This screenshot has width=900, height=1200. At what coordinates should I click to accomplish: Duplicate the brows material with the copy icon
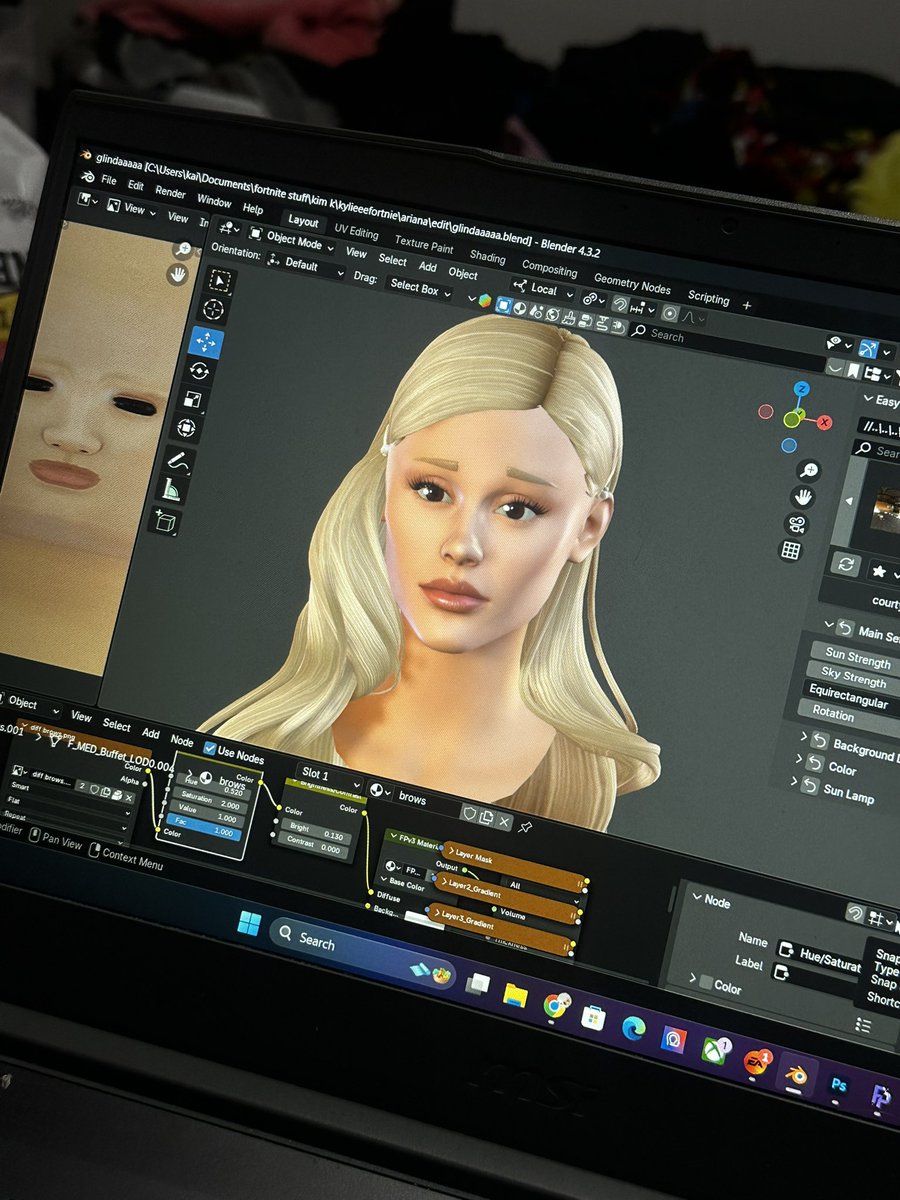[x=486, y=816]
